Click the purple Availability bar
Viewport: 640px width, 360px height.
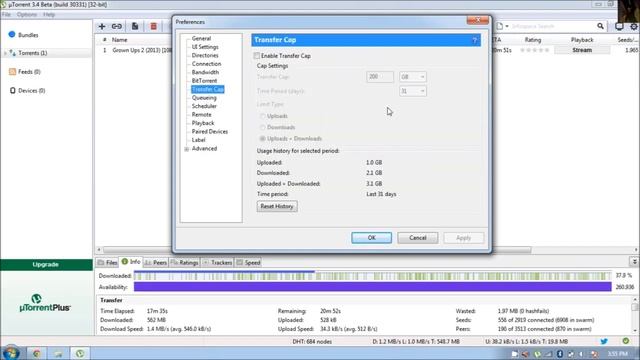373,287
